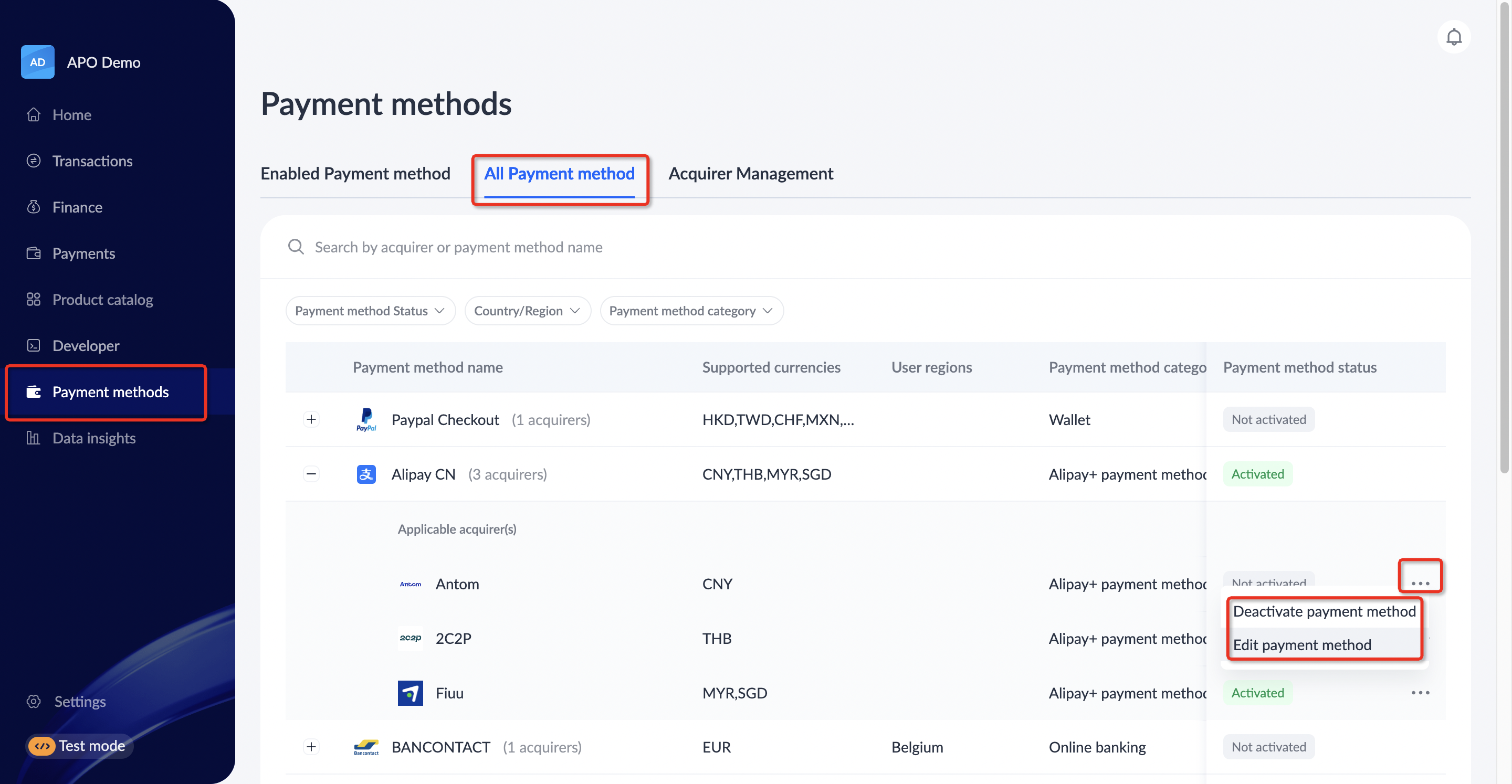Image resolution: width=1512 pixels, height=784 pixels.
Task: Go to Transactions in sidebar
Action: click(x=92, y=161)
